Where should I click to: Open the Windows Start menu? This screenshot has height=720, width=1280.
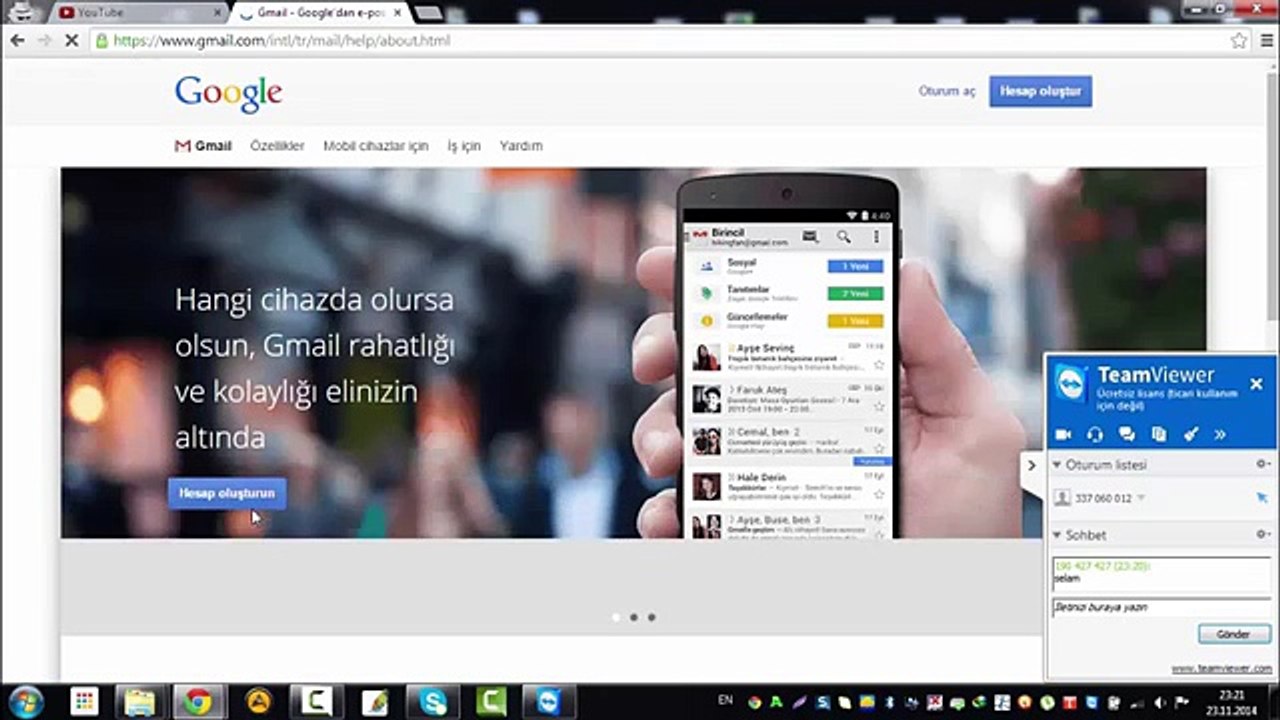tap(25, 701)
